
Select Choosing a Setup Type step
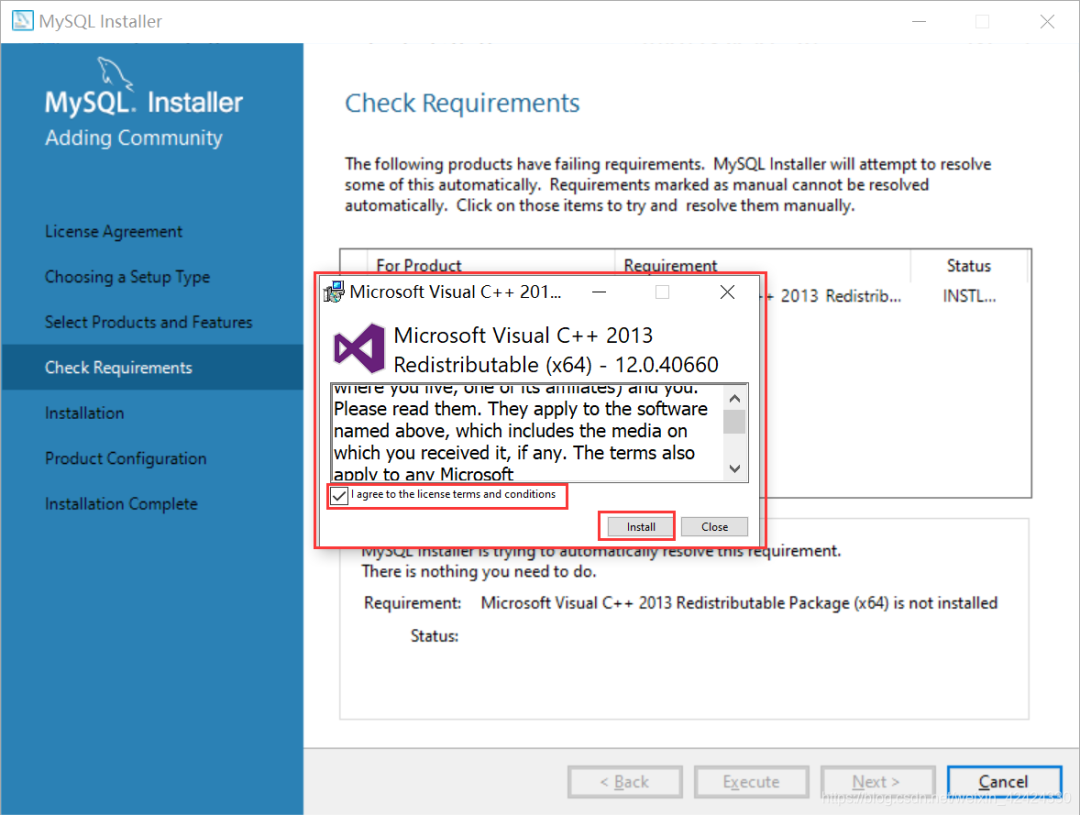pyautogui.click(x=127, y=277)
